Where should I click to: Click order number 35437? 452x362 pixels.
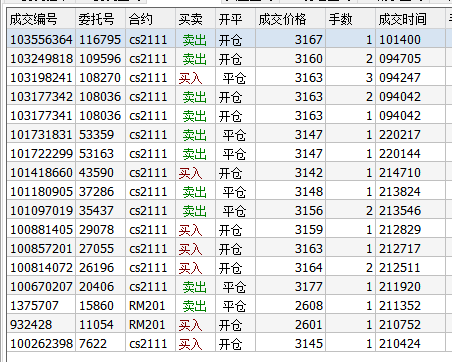point(96,211)
